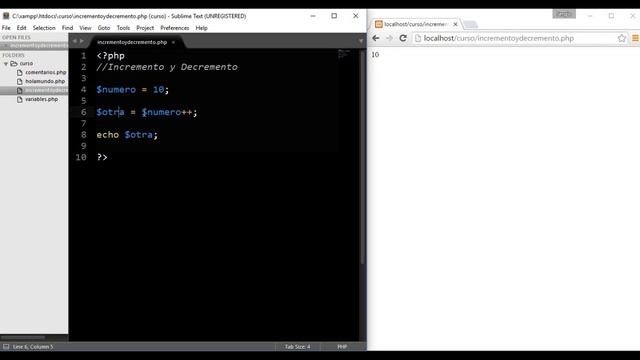Click the output '10' on the web page
The height and width of the screenshot is (360, 640).
point(375,55)
